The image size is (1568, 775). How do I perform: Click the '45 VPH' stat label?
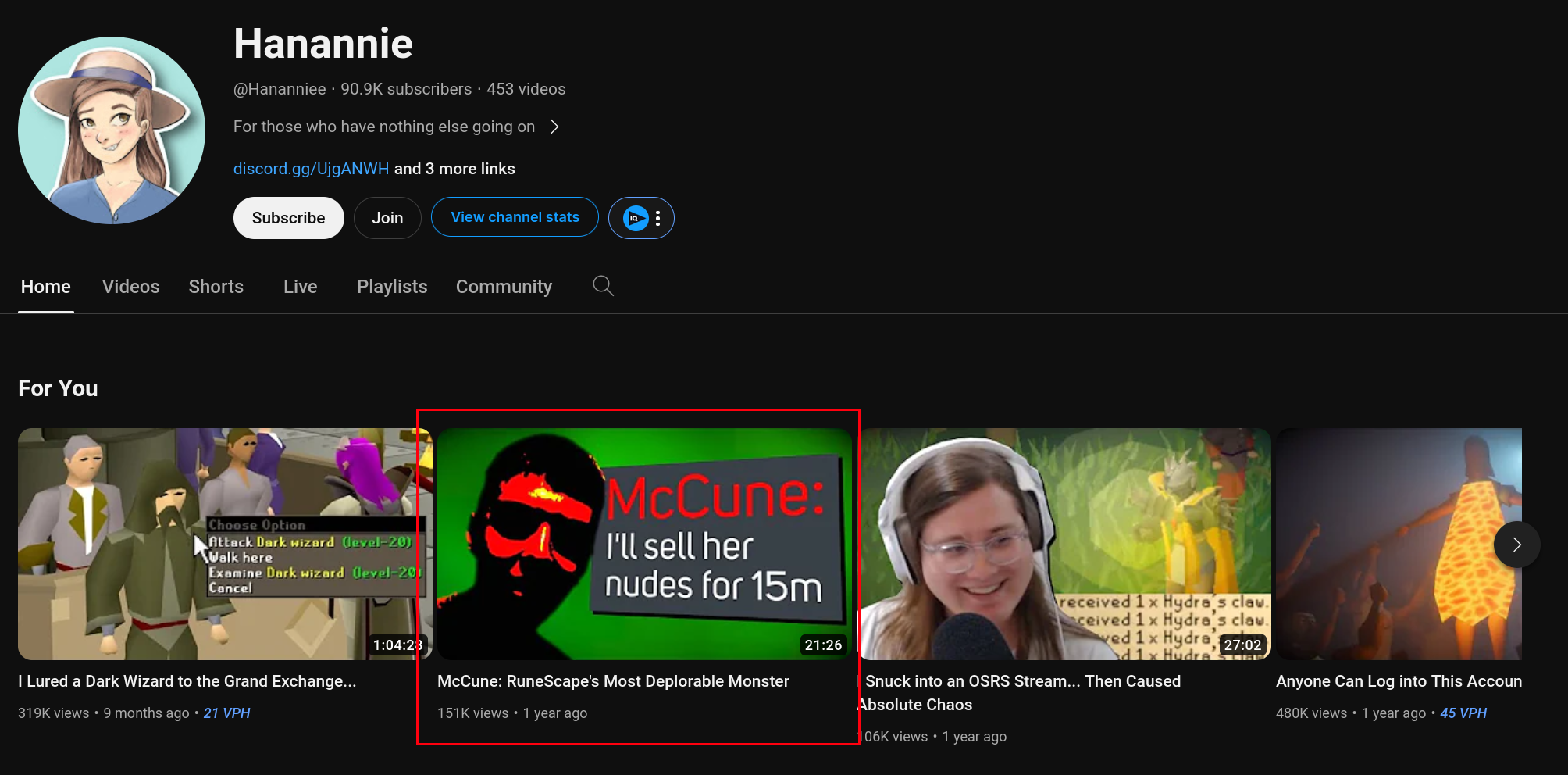[x=1463, y=713]
